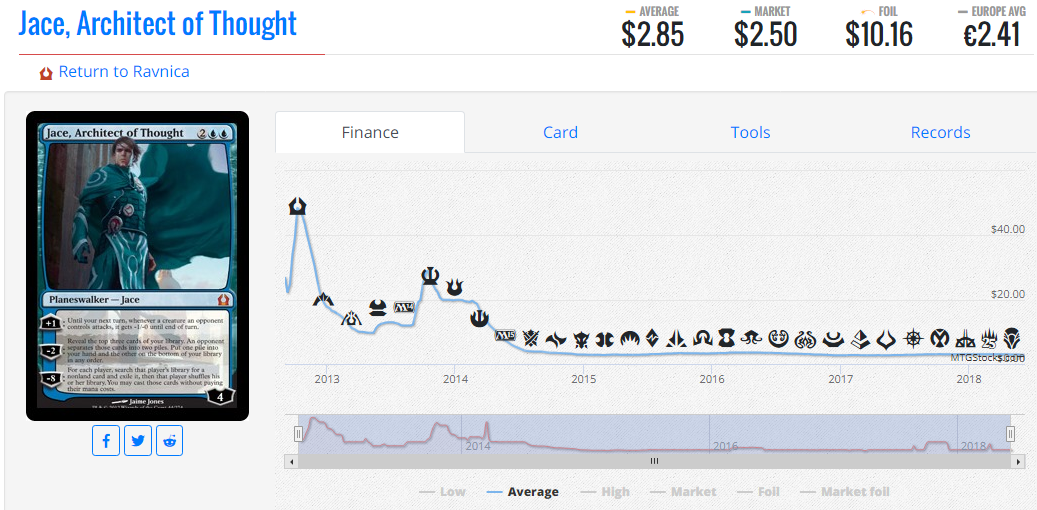
Task: Show the Market foil series in legend
Action: point(845,491)
